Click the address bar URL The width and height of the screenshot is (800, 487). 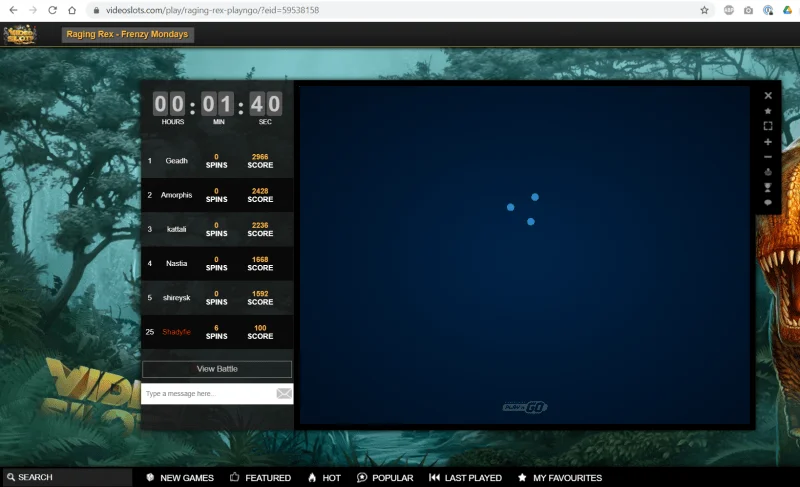coord(212,10)
